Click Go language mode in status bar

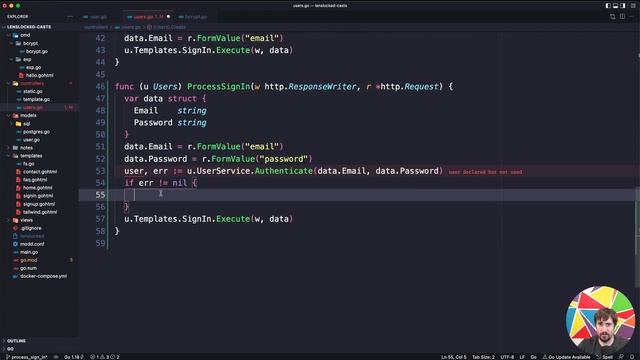coord(533,357)
